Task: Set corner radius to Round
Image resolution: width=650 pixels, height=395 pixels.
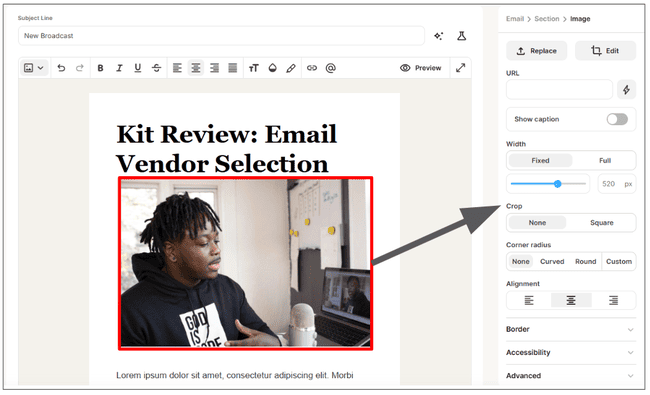Action: coord(585,262)
